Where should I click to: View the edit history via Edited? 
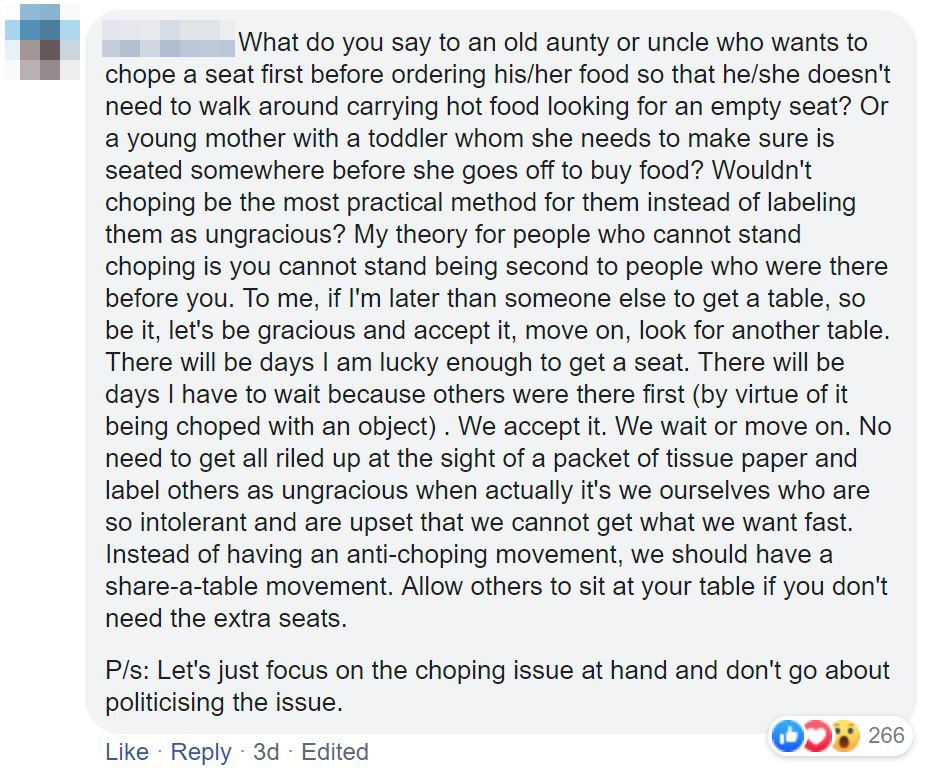(x=335, y=752)
